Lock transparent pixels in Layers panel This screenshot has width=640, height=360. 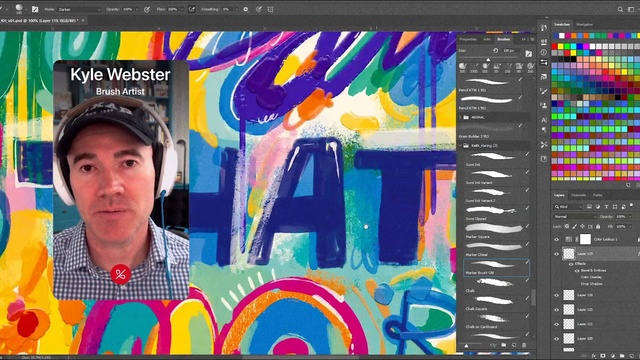tap(567, 226)
